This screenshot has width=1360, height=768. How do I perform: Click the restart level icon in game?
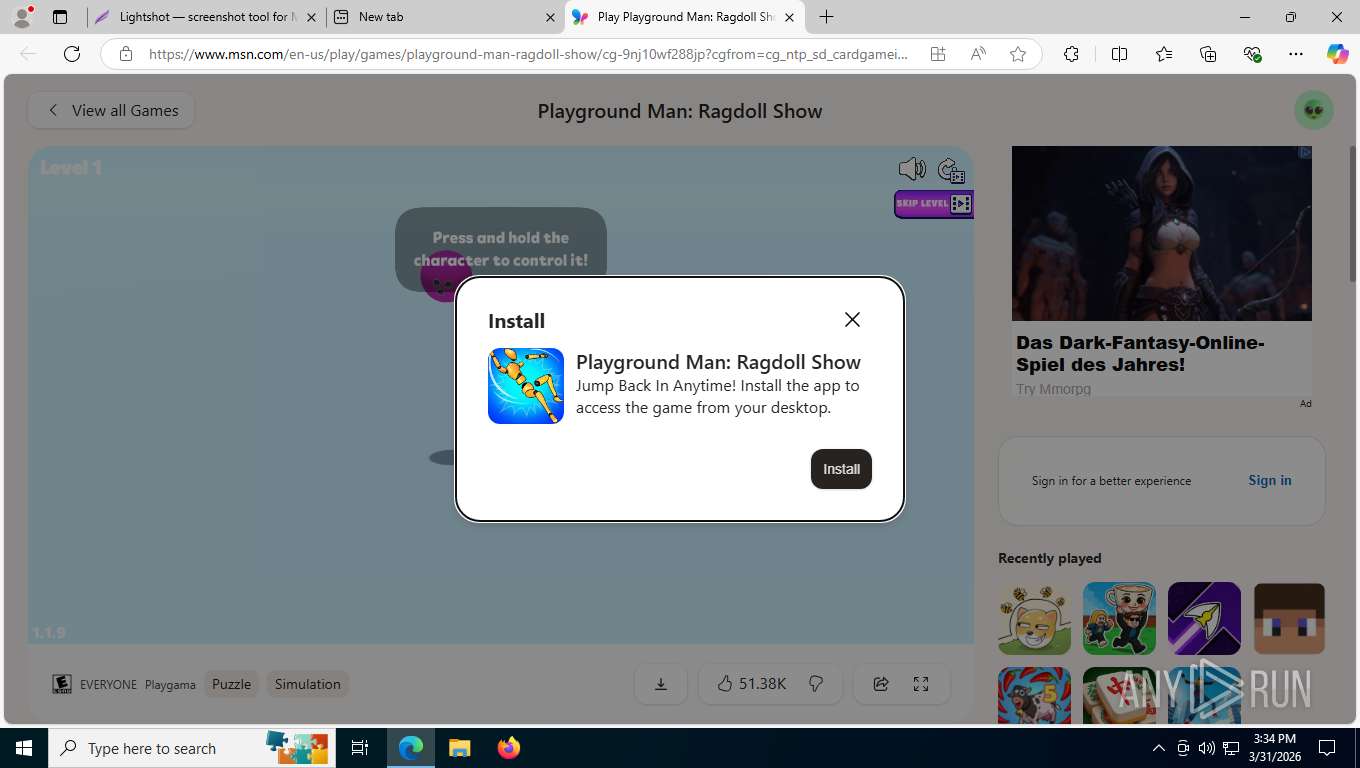coord(951,170)
